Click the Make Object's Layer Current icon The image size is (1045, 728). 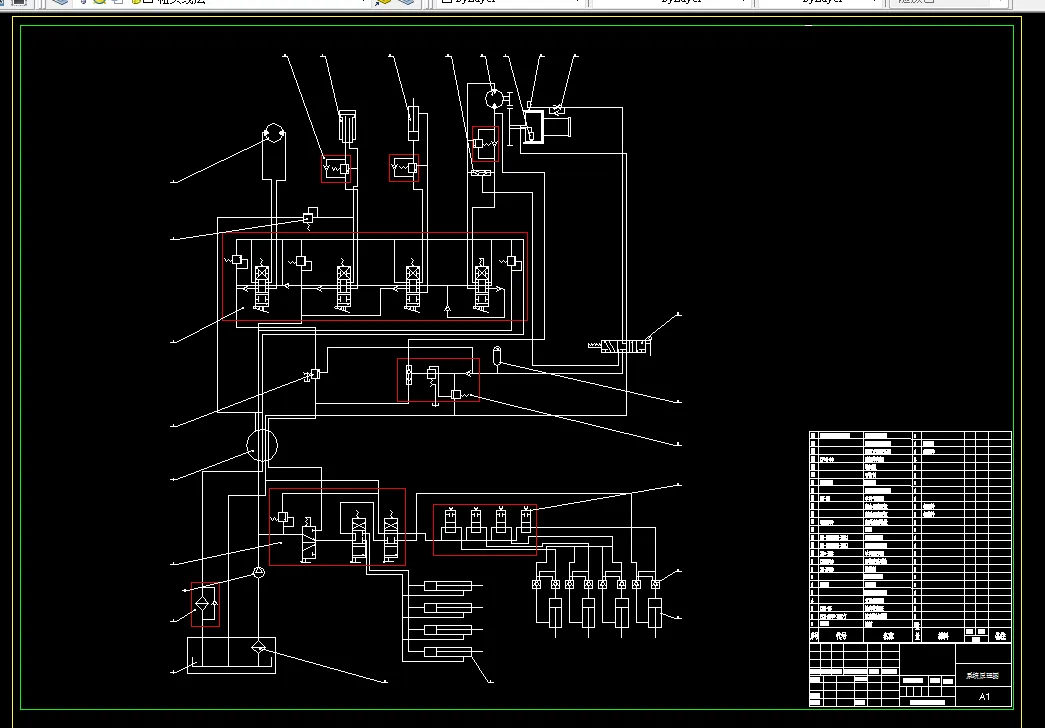384,2
